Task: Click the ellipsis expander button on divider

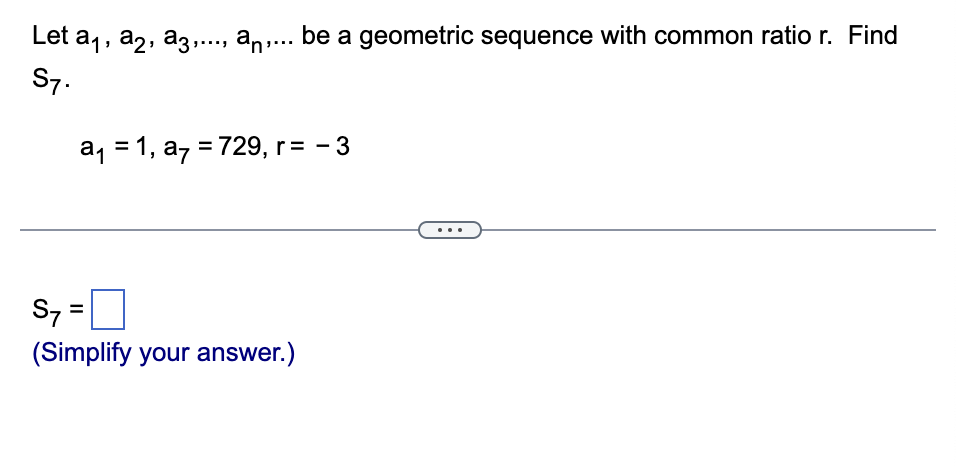Action: coord(450,230)
